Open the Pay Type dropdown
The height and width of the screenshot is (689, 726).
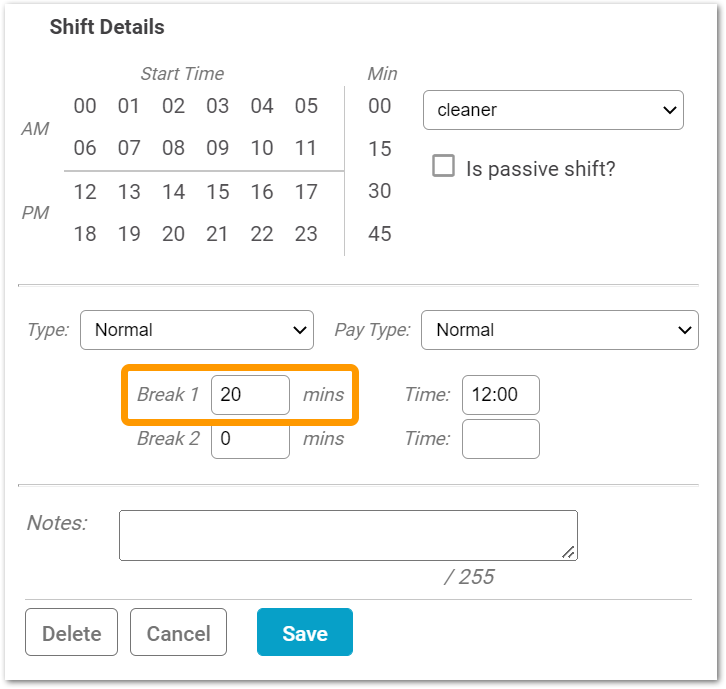(x=559, y=330)
